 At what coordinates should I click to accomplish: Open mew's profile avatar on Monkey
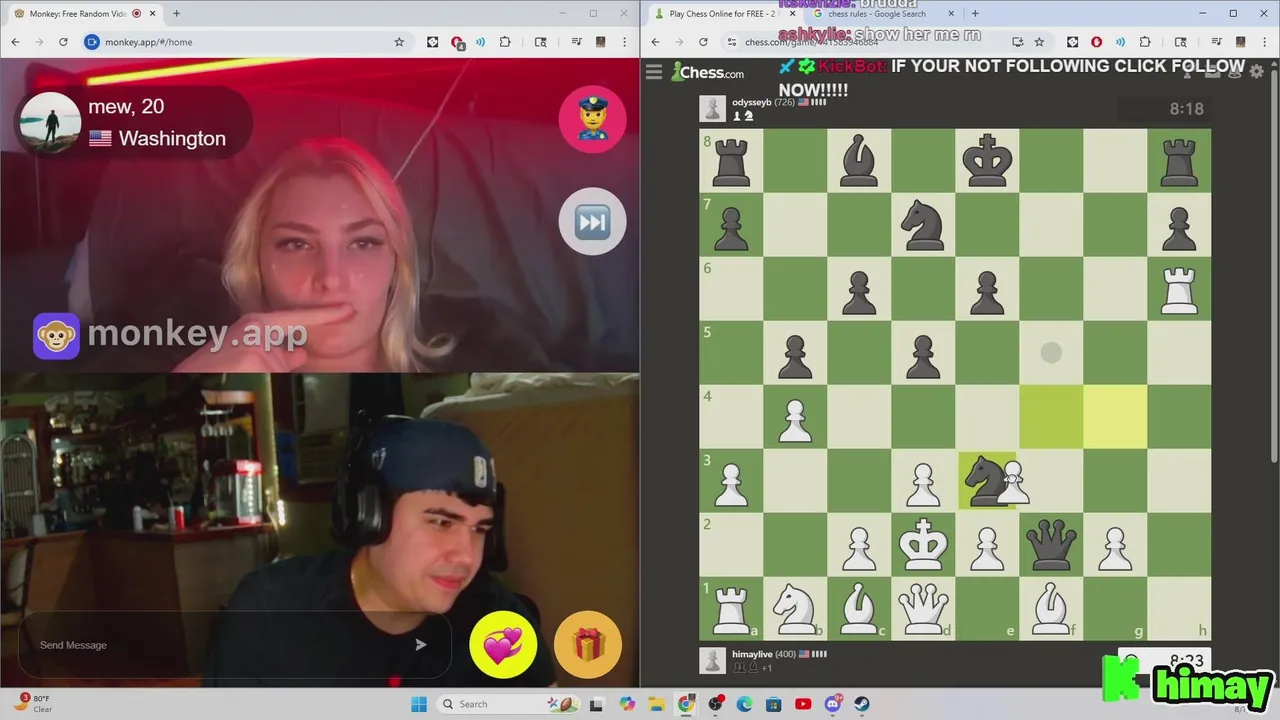(x=50, y=123)
